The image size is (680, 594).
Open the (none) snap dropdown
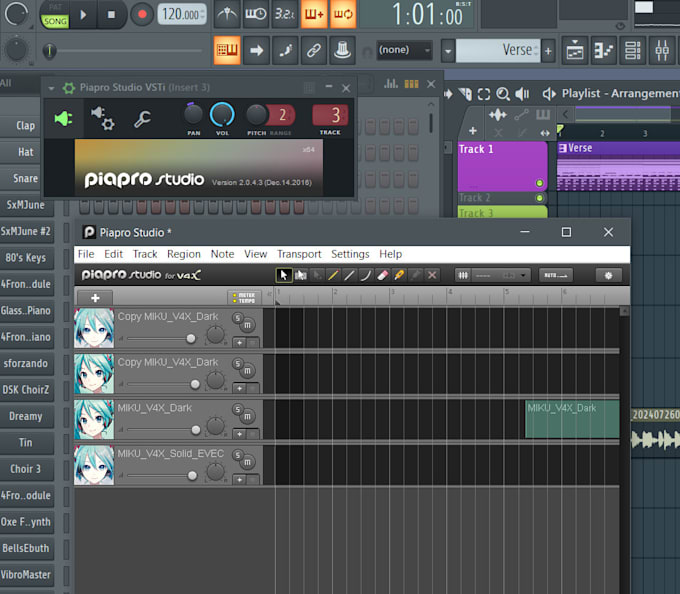(x=404, y=50)
